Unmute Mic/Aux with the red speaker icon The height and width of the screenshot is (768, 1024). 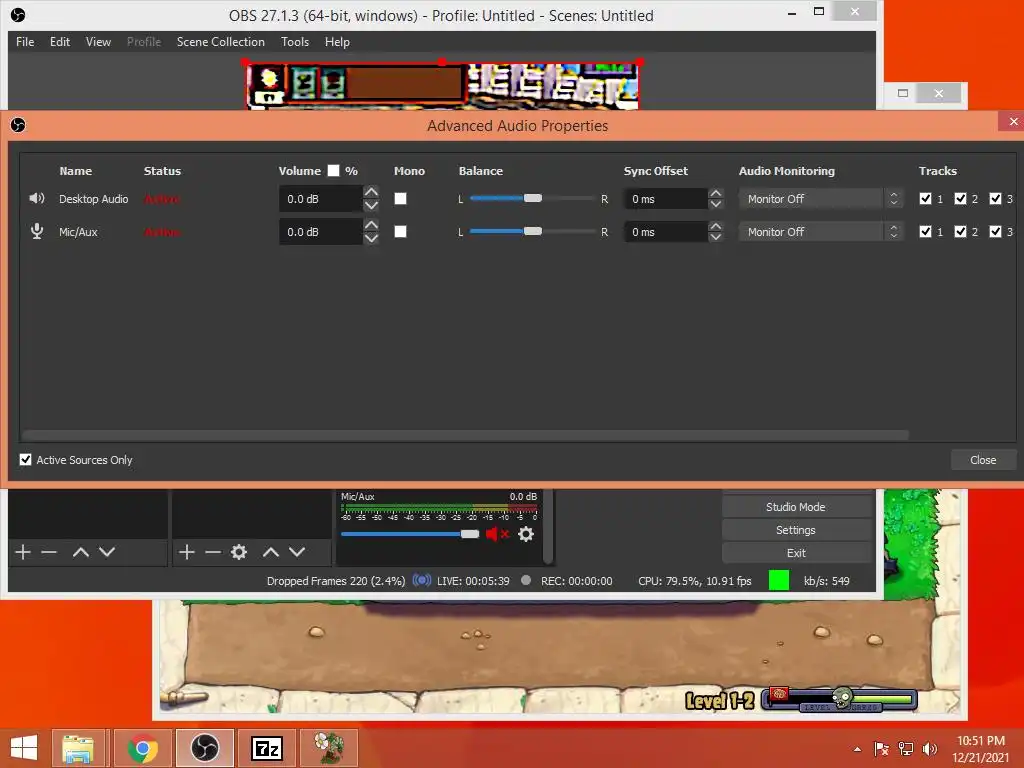coord(497,534)
